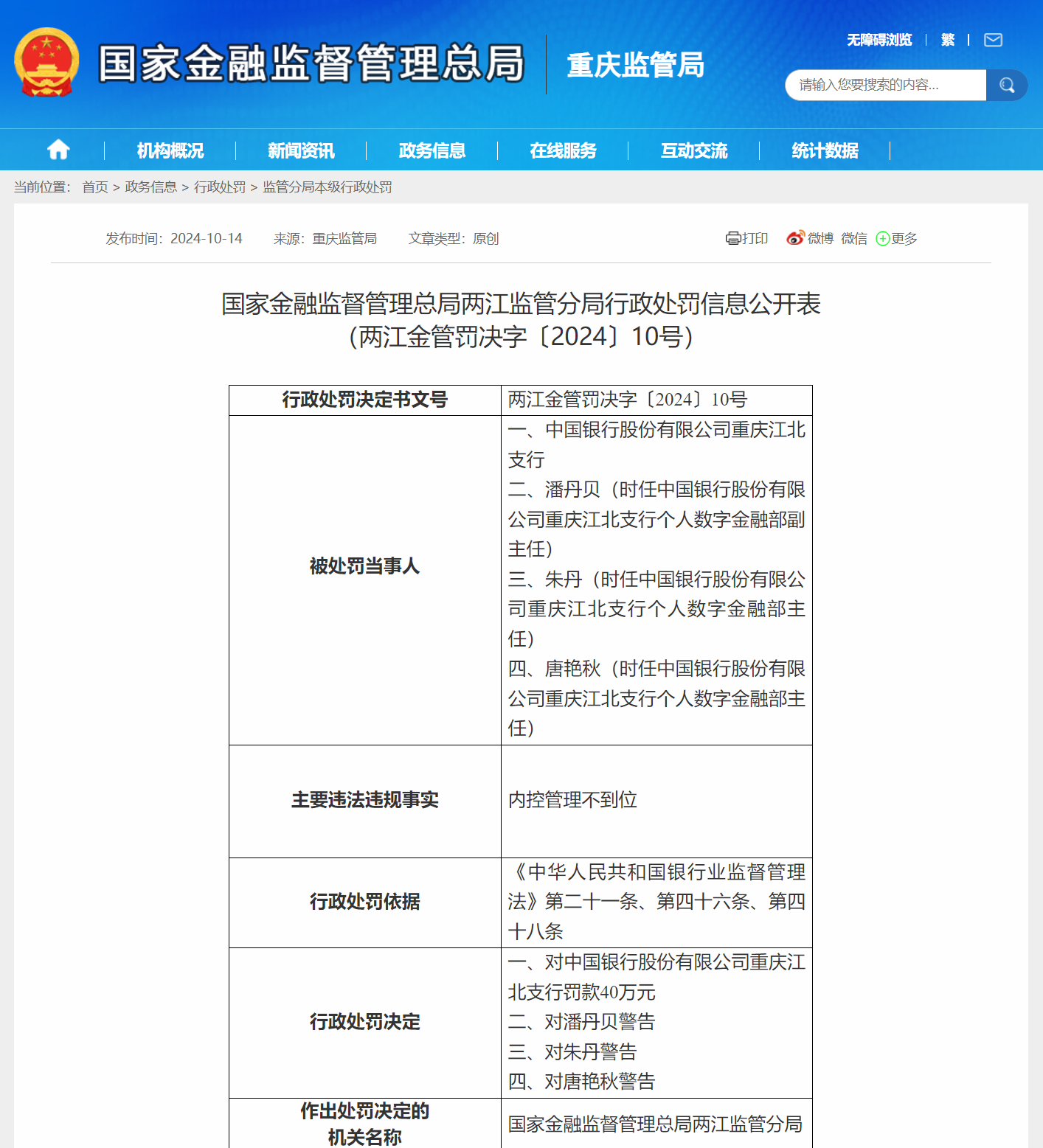Click the 打印 print icon
Viewport: 1043px width, 1148px height.
click(x=732, y=238)
